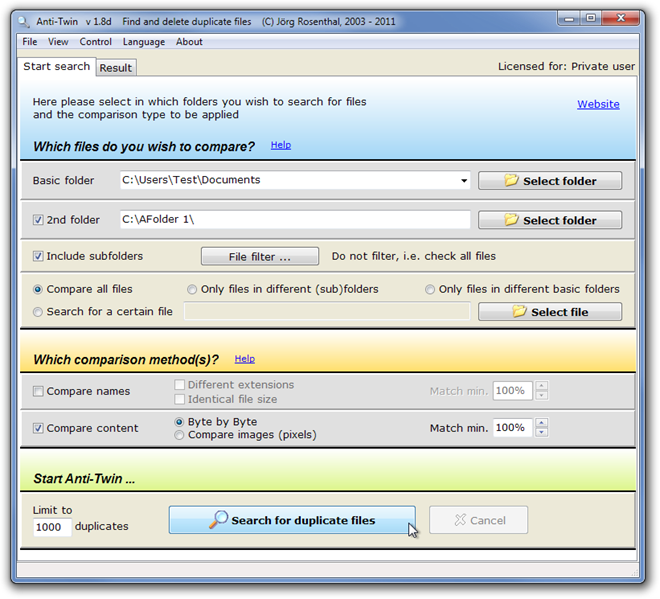
Task: Open Help link beside 'Which comparison method(s)?'
Action: pyautogui.click(x=245, y=359)
